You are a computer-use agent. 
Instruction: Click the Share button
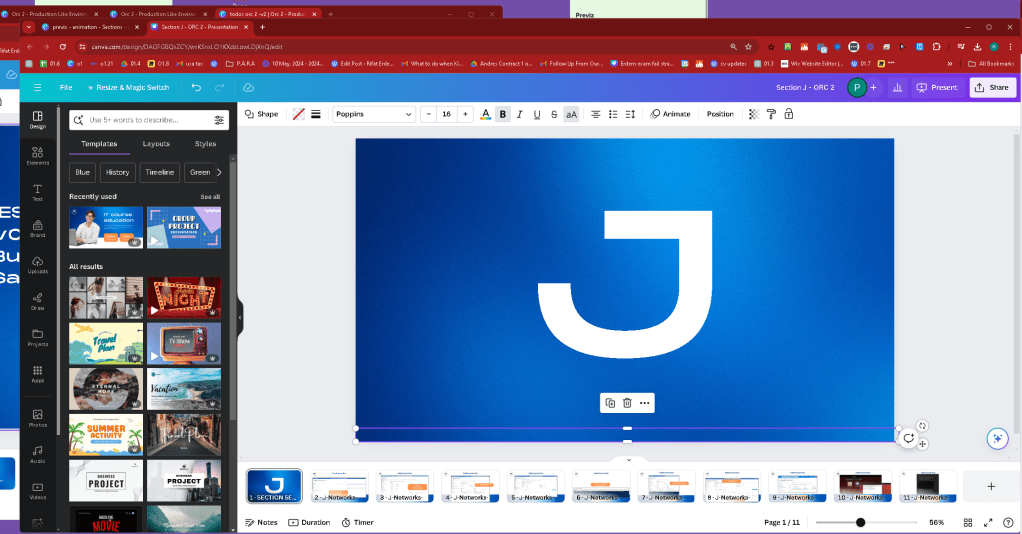coord(993,87)
